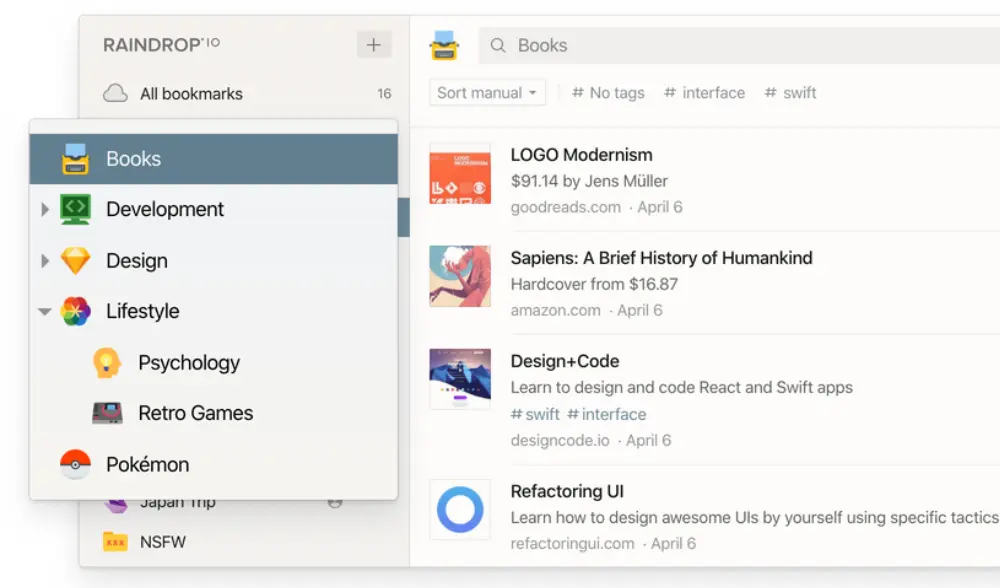1000x588 pixels.
Task: Click the swift tag under Design+Code
Action: click(535, 414)
